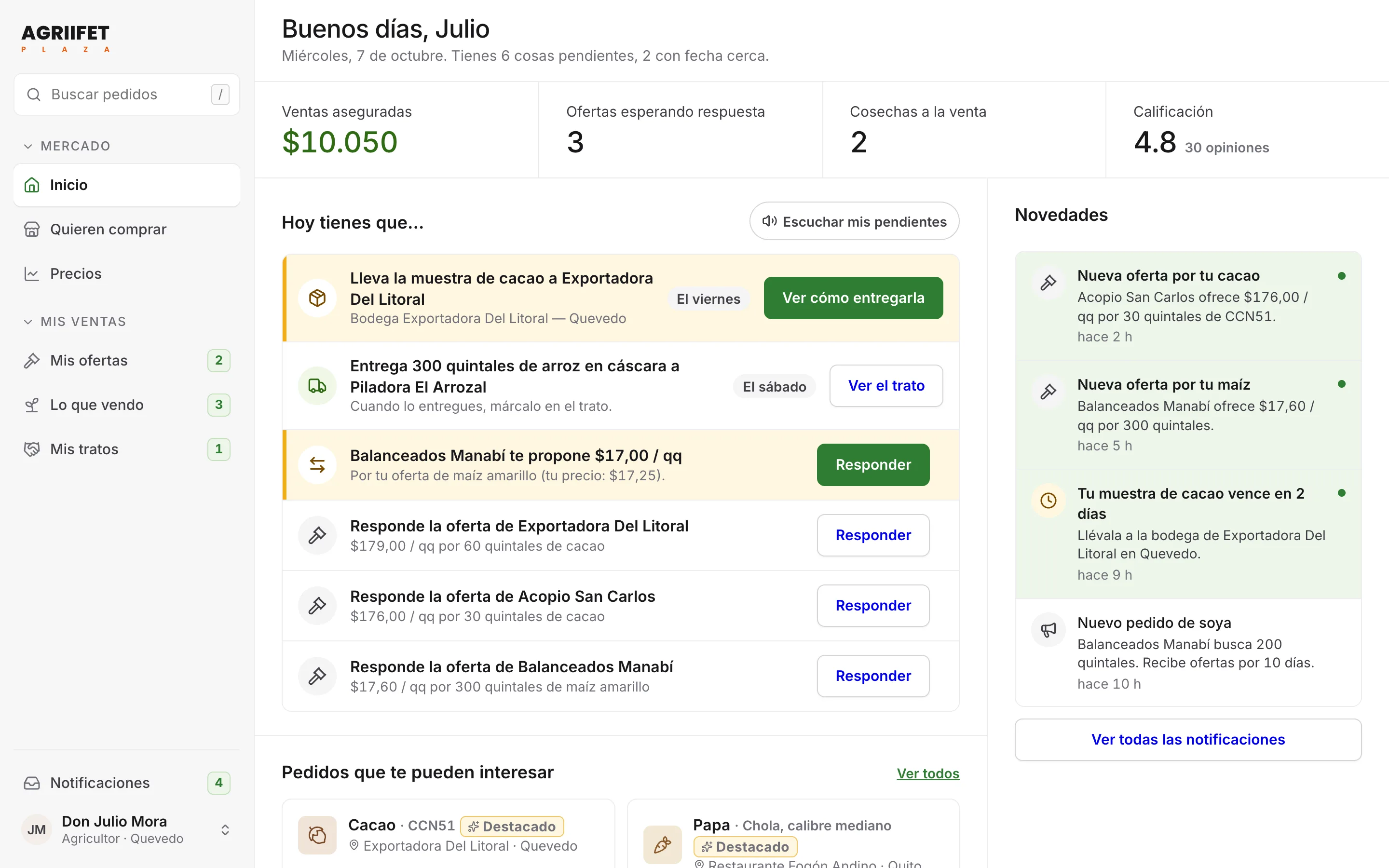The height and width of the screenshot is (868, 1389).
Task: Click the Ver el trato button
Action: point(886,386)
